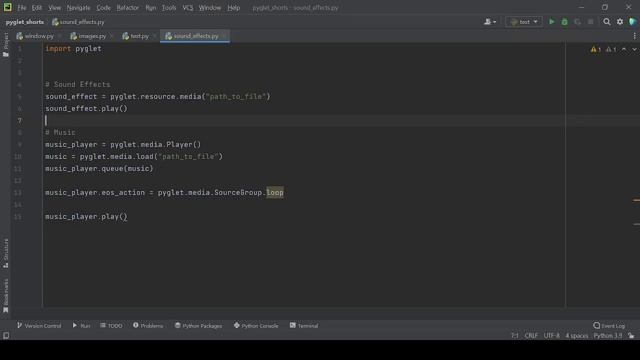The height and width of the screenshot is (360, 640).
Task: Open the TODO tool window
Action: 111,326
